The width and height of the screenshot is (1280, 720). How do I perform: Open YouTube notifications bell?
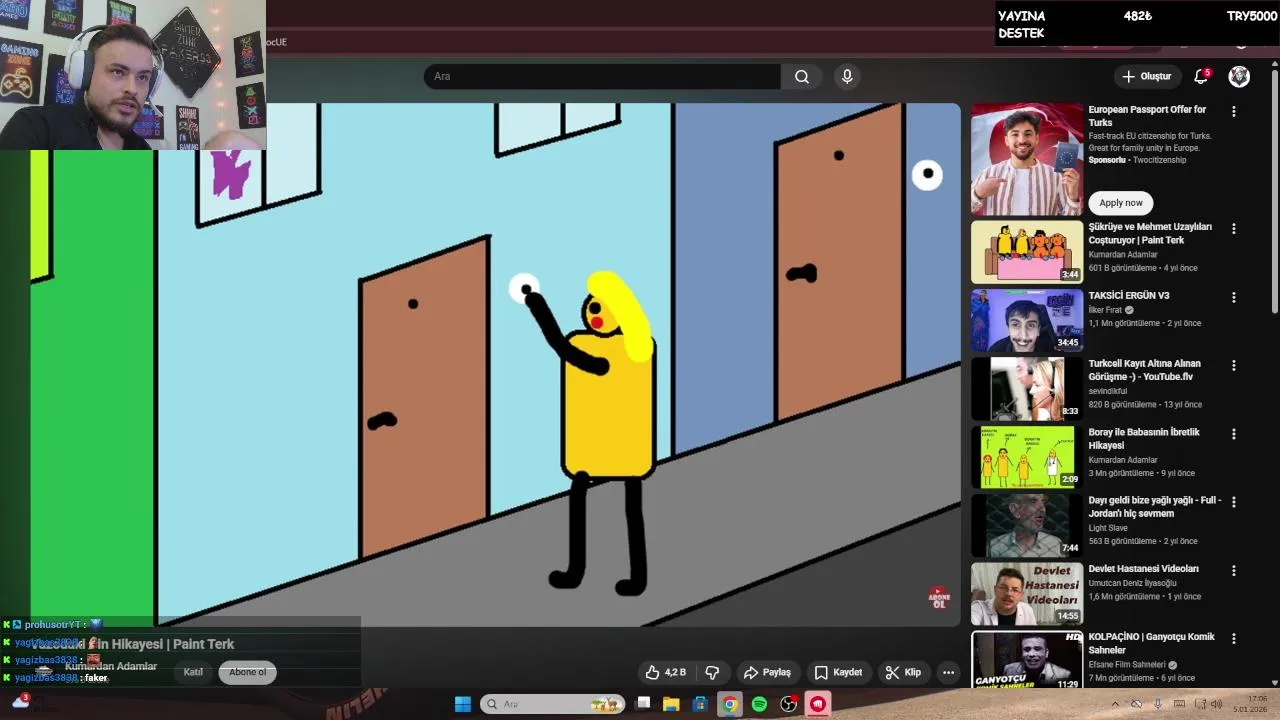[1202, 76]
